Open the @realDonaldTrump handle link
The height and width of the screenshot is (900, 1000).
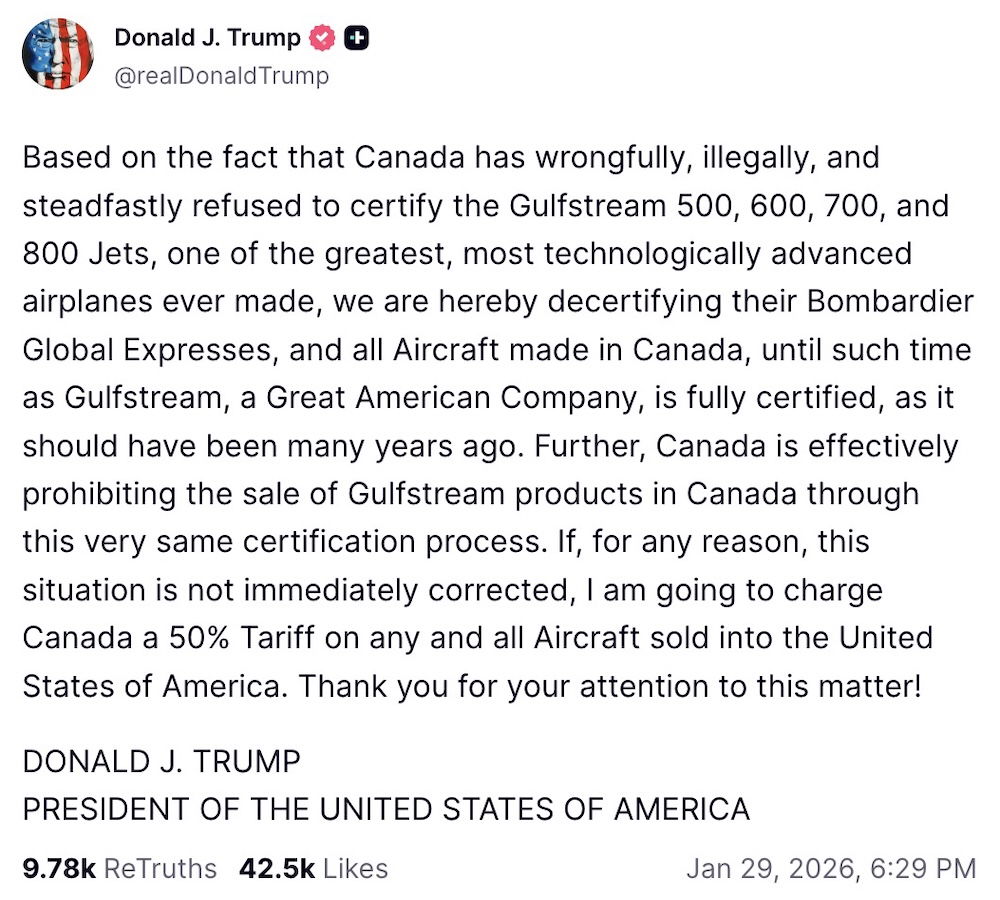[221, 75]
